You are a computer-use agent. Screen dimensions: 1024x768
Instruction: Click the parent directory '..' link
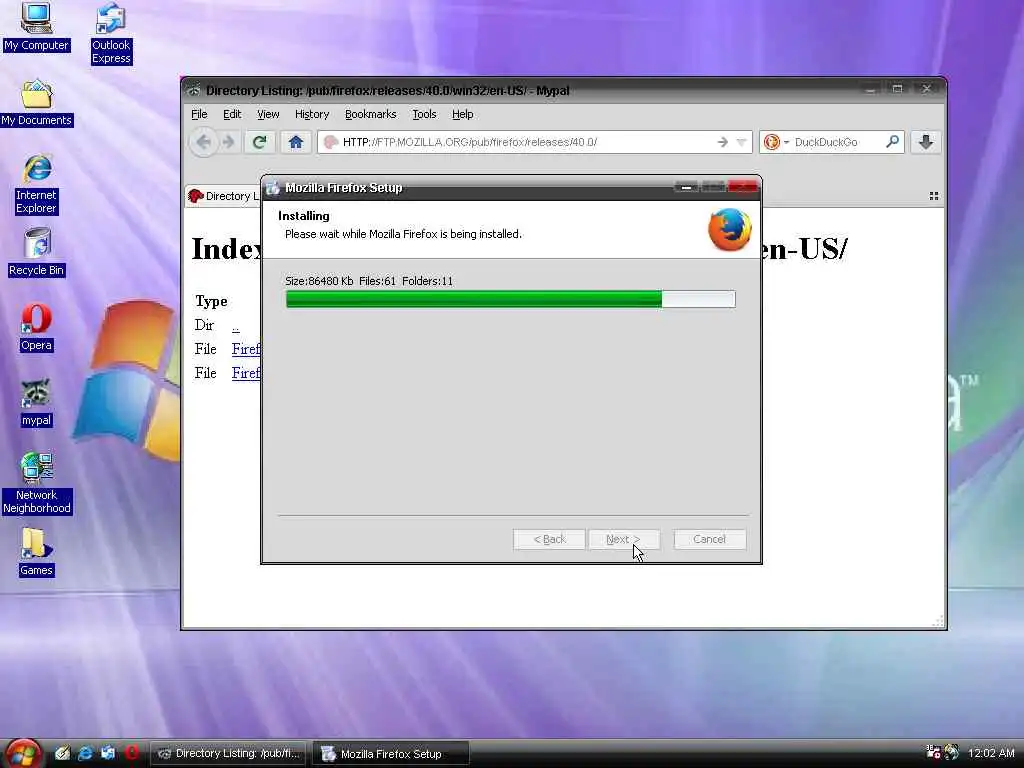coord(236,326)
